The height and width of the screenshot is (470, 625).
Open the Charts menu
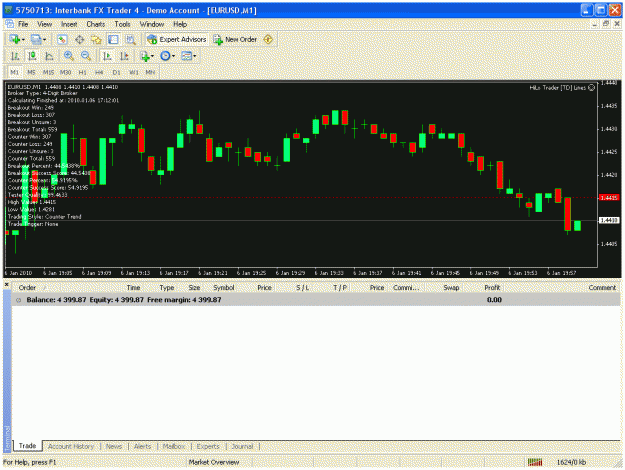(x=96, y=24)
